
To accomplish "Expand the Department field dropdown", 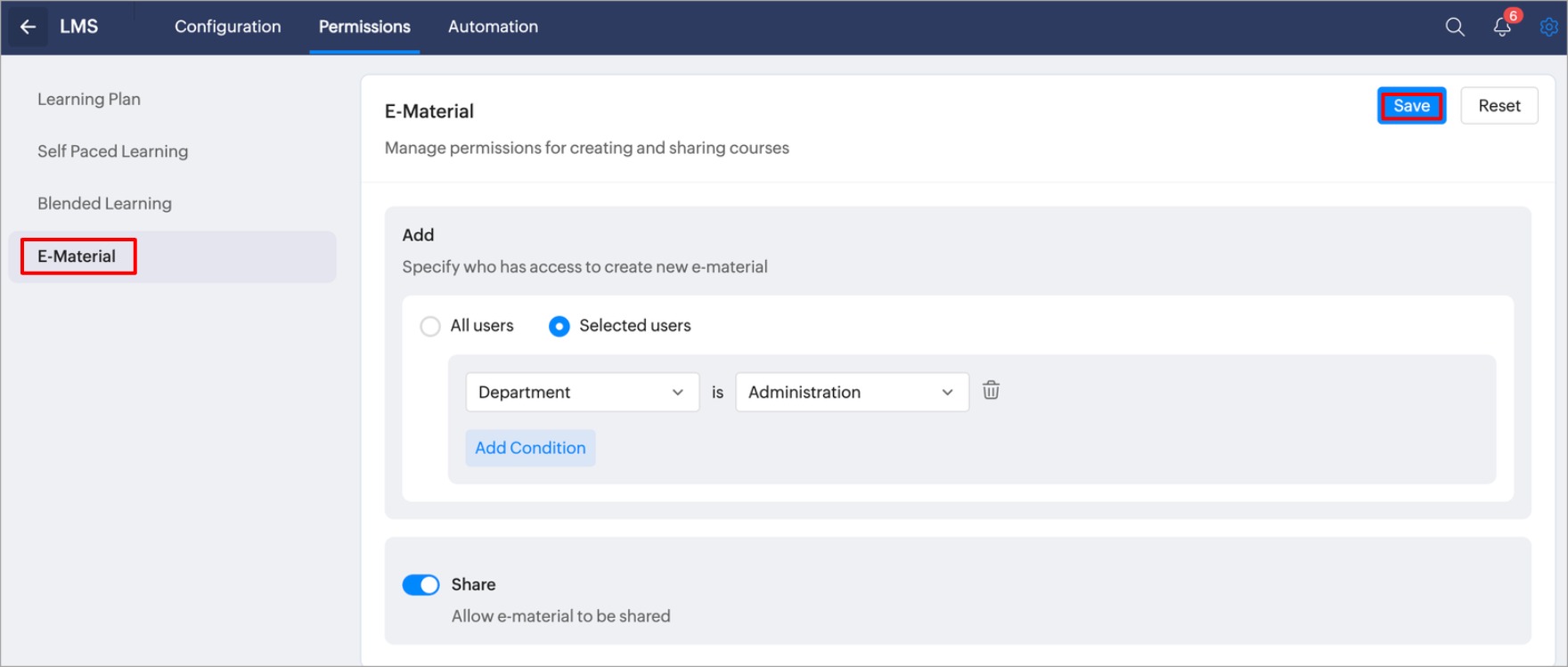I will (582, 393).
